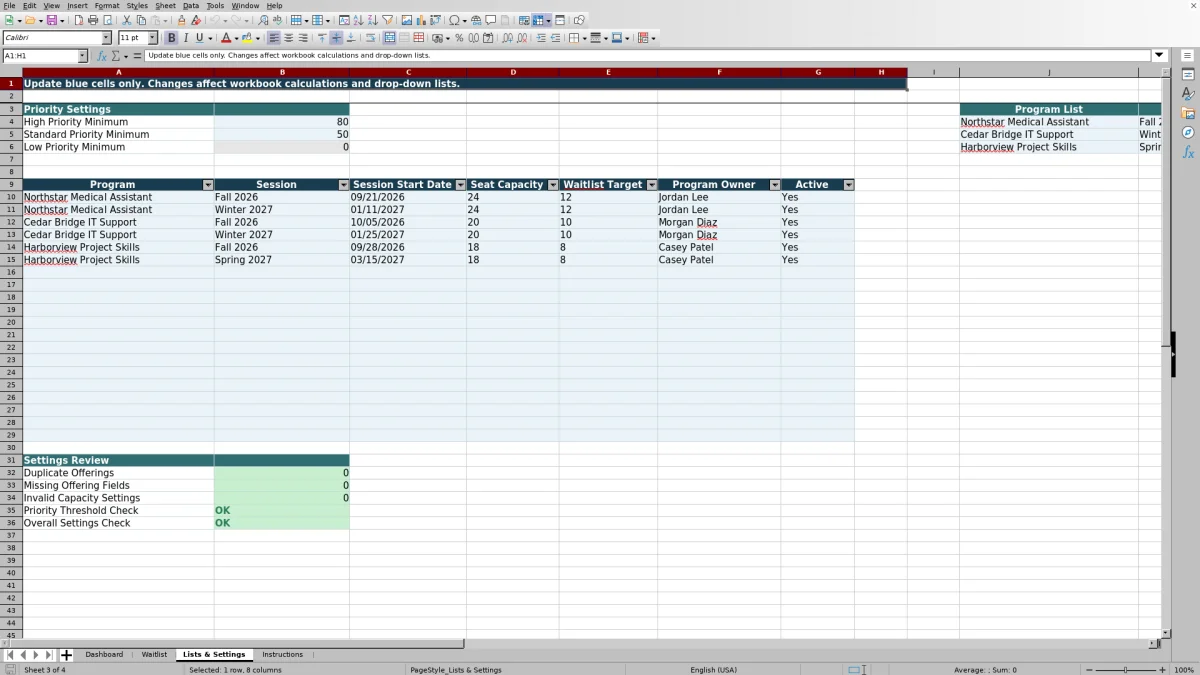Click column header D
The height and width of the screenshot is (675, 1200).
[x=513, y=72]
